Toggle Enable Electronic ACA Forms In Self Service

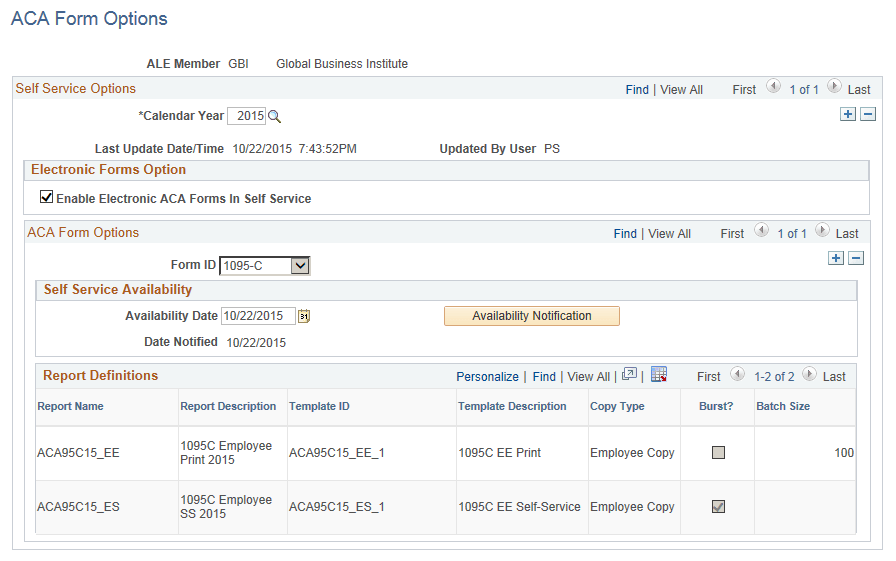pos(46,197)
